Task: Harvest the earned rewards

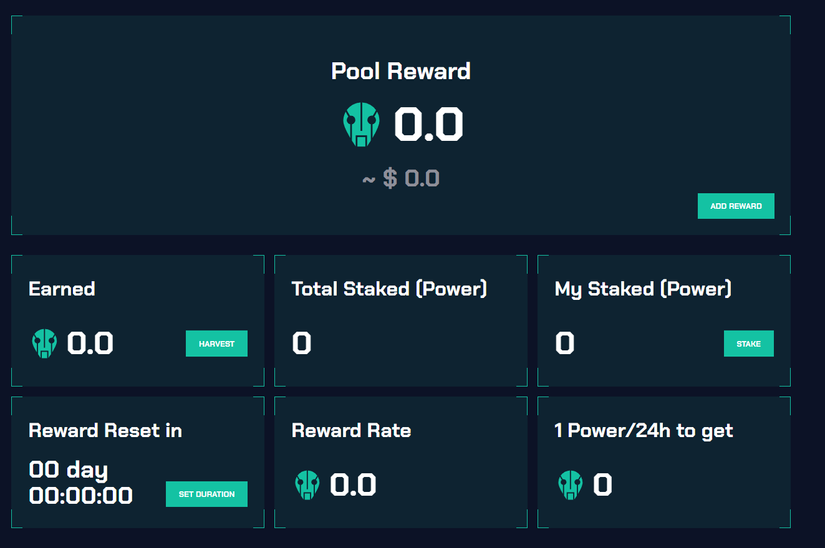Action: (x=216, y=344)
